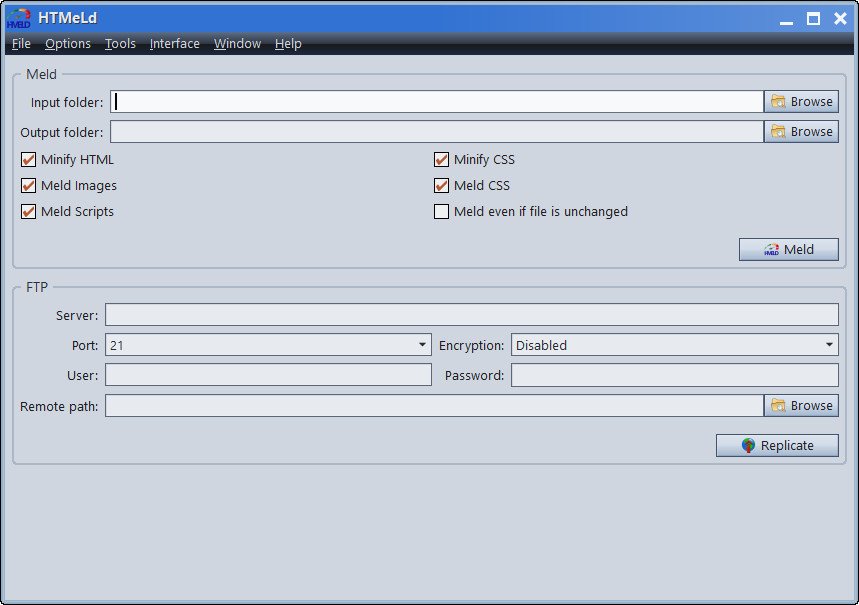The image size is (859, 605).
Task: Click the Output folder text field
Action: (437, 132)
